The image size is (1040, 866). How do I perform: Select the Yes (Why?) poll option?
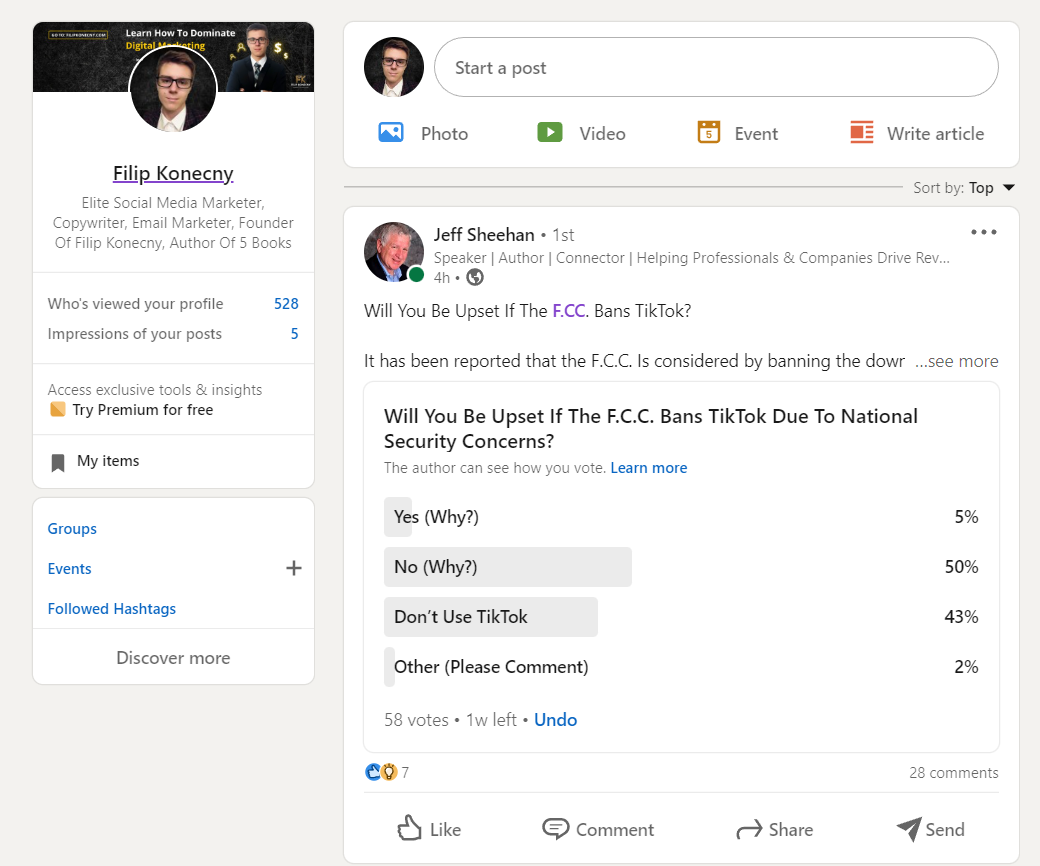tap(436, 517)
